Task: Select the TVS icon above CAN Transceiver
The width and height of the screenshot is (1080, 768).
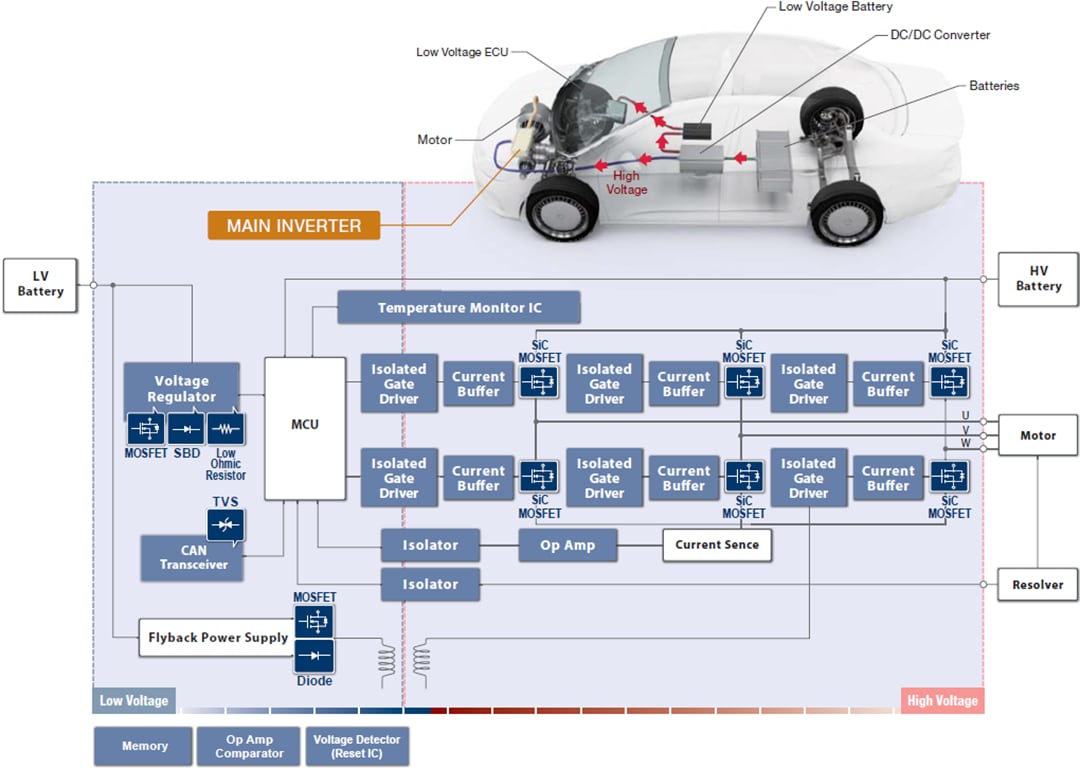Action: coord(226,524)
